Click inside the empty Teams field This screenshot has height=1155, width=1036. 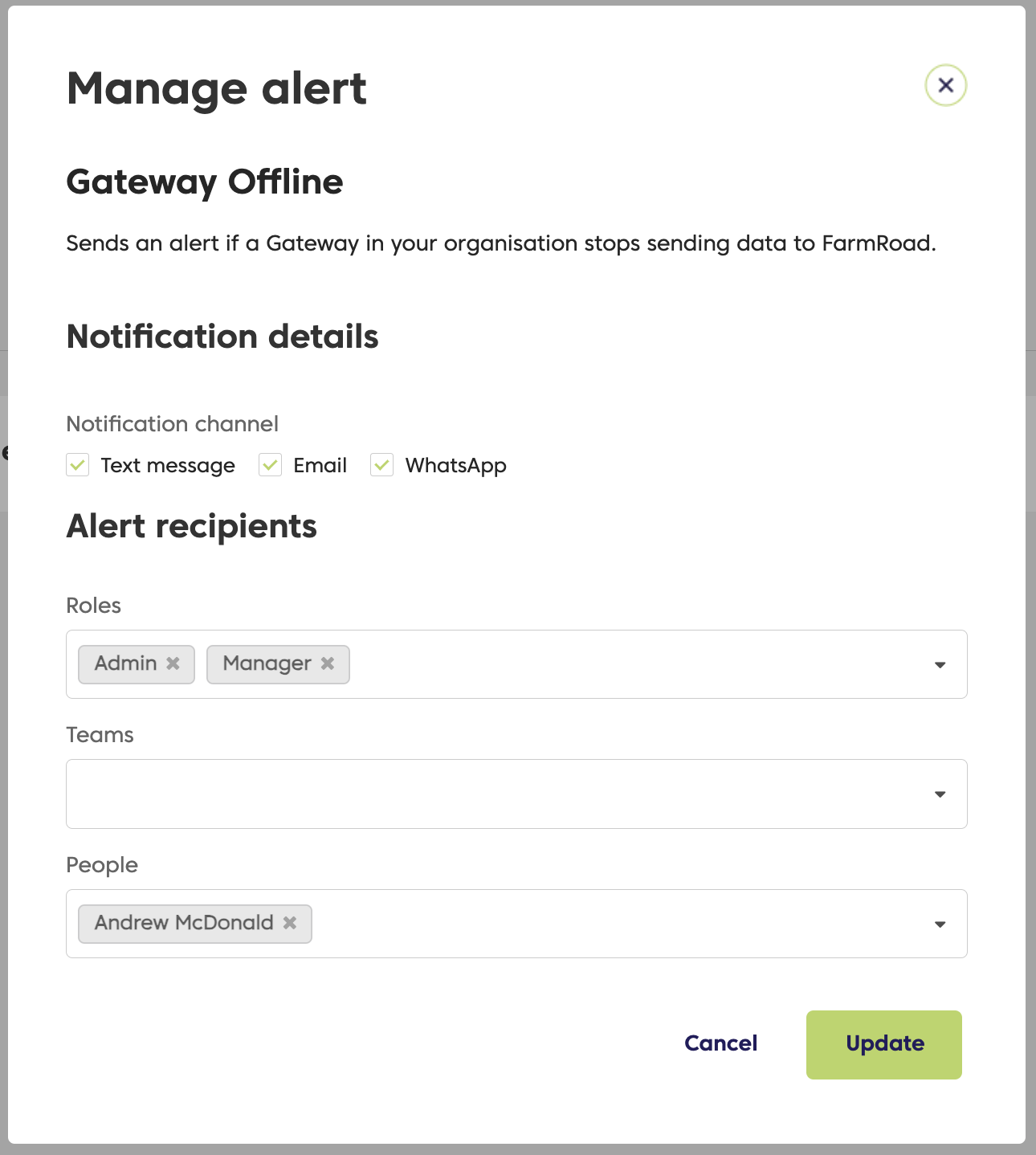pos(514,794)
